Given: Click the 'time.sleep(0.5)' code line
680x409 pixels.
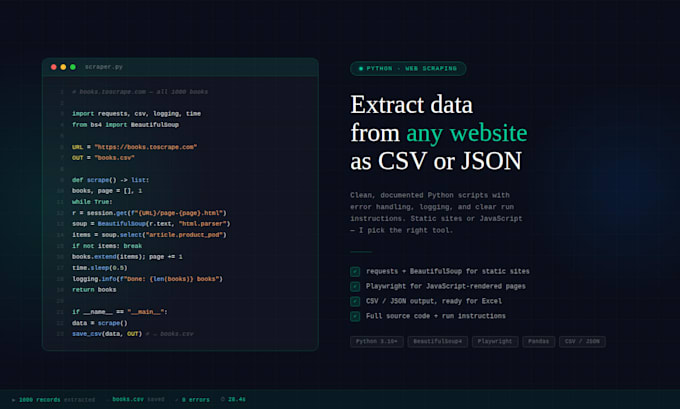Looking at the screenshot, I should 100,268.
